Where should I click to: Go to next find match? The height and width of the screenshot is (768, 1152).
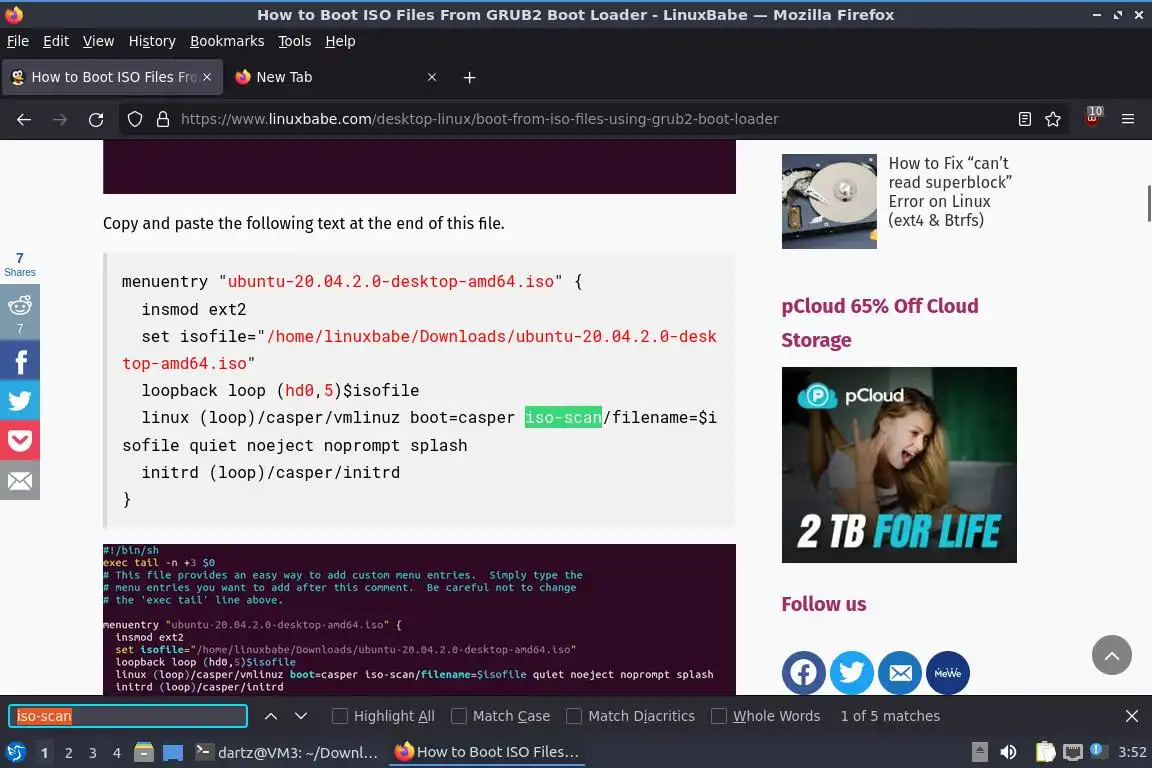coord(300,716)
